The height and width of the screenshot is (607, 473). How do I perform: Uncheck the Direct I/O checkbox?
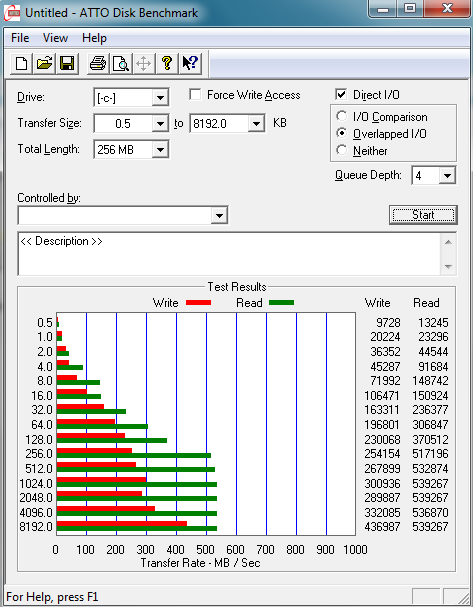[x=341, y=95]
